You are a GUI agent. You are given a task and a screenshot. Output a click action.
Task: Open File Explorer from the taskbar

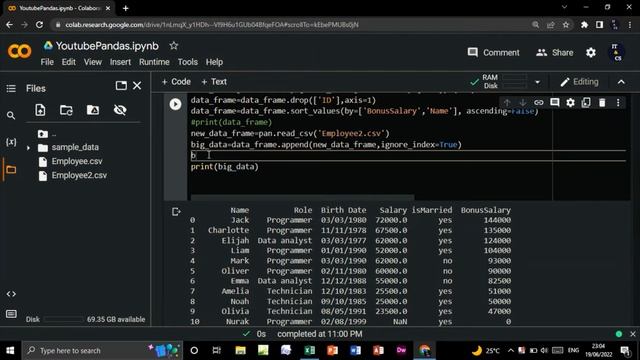(240, 351)
